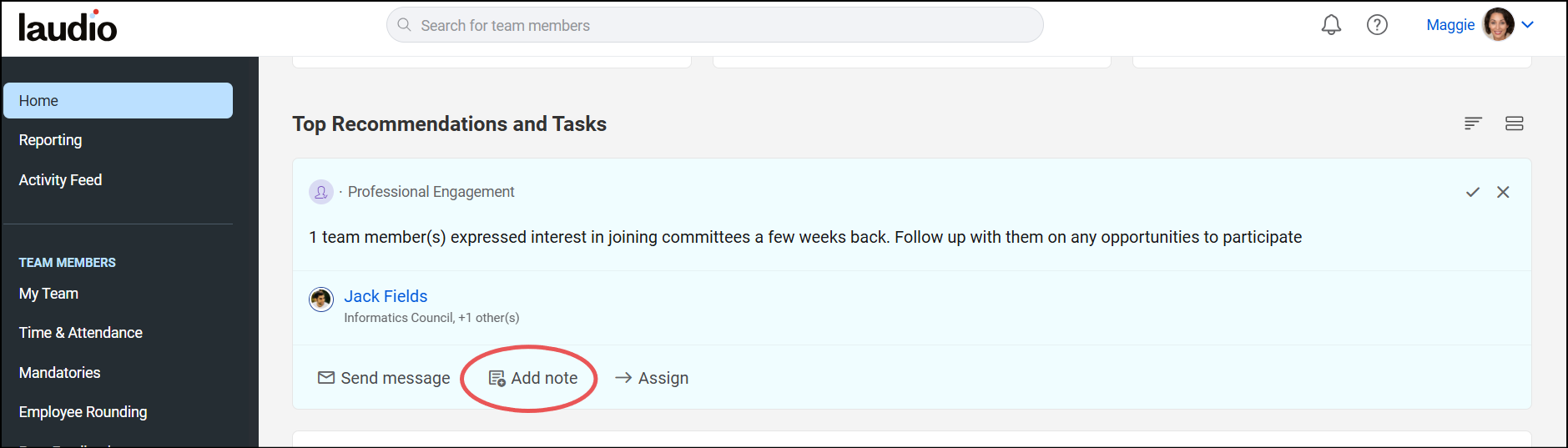
Task: Click the Professional Engagement category icon
Action: tap(321, 192)
